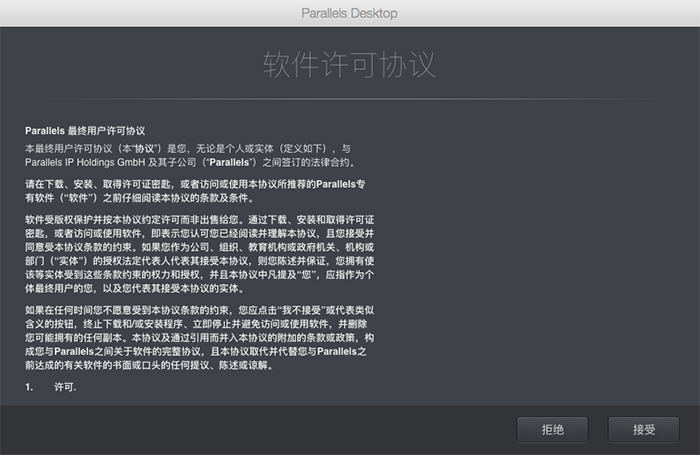Select the bold 'Parallels 最终用户许可协议' heading
Viewport: 700px width, 455px height.
[x=85, y=131]
